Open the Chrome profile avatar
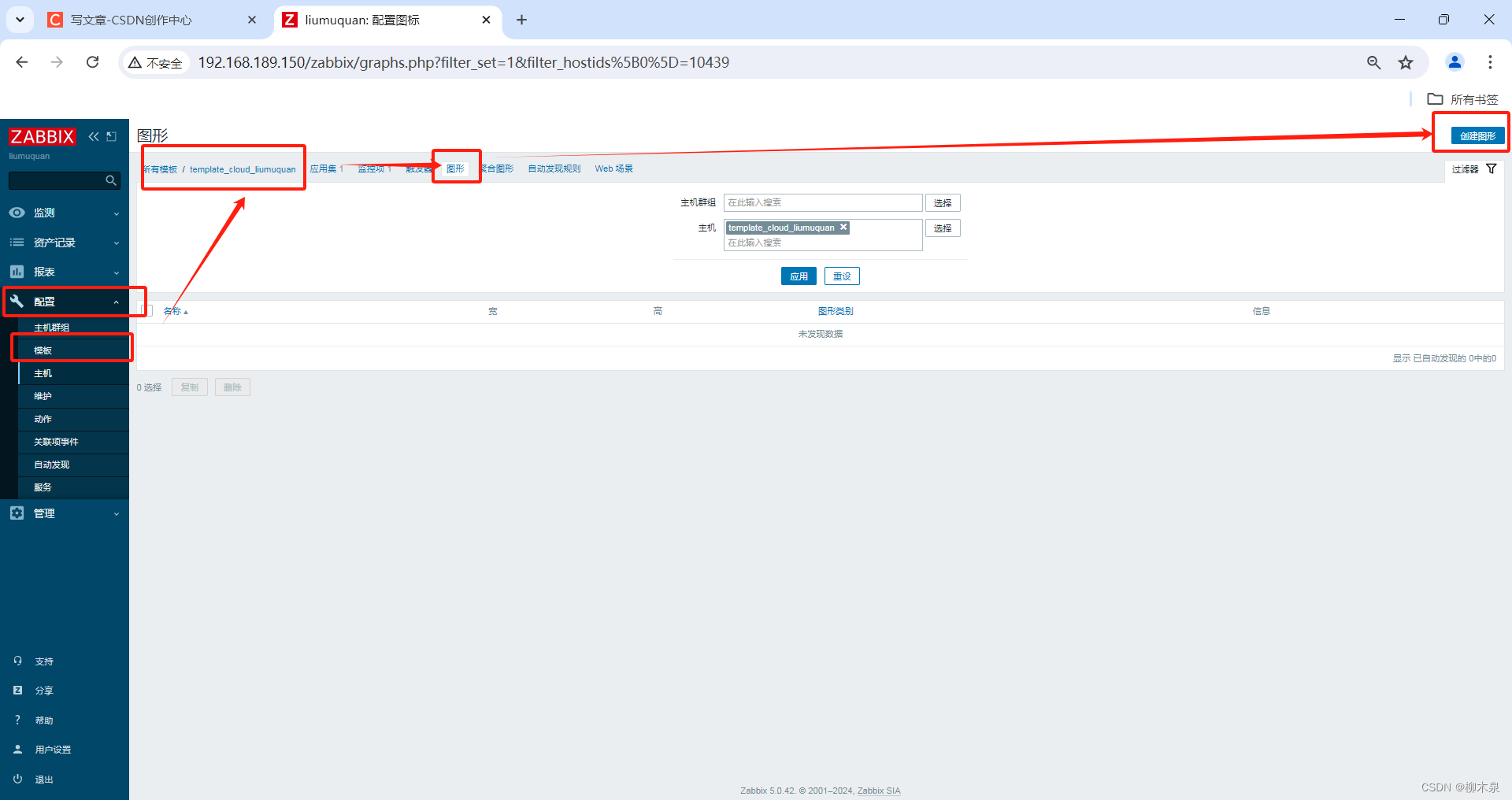The height and width of the screenshot is (800, 1512). tap(1455, 62)
